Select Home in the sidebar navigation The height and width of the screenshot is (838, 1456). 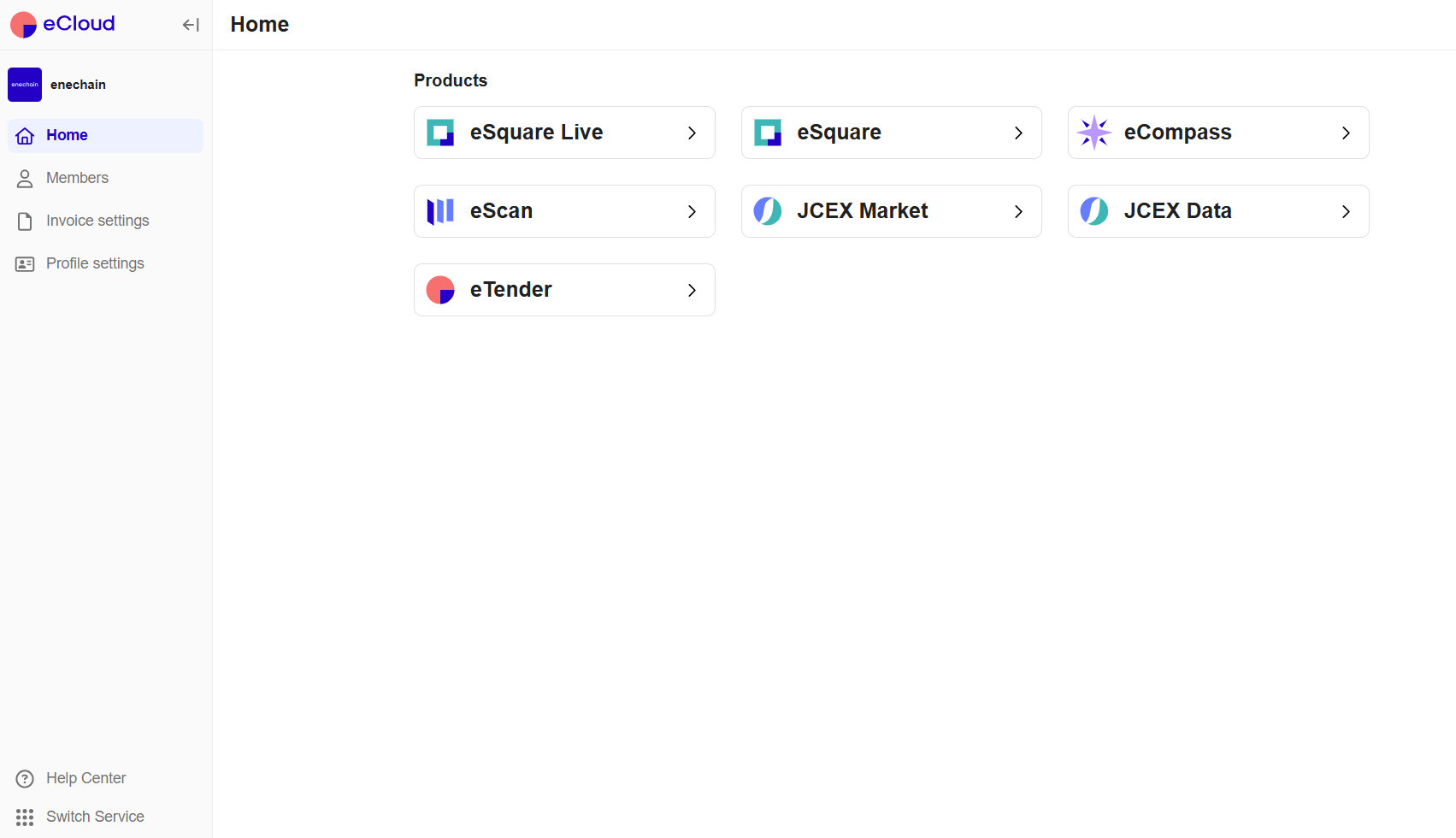pos(66,135)
